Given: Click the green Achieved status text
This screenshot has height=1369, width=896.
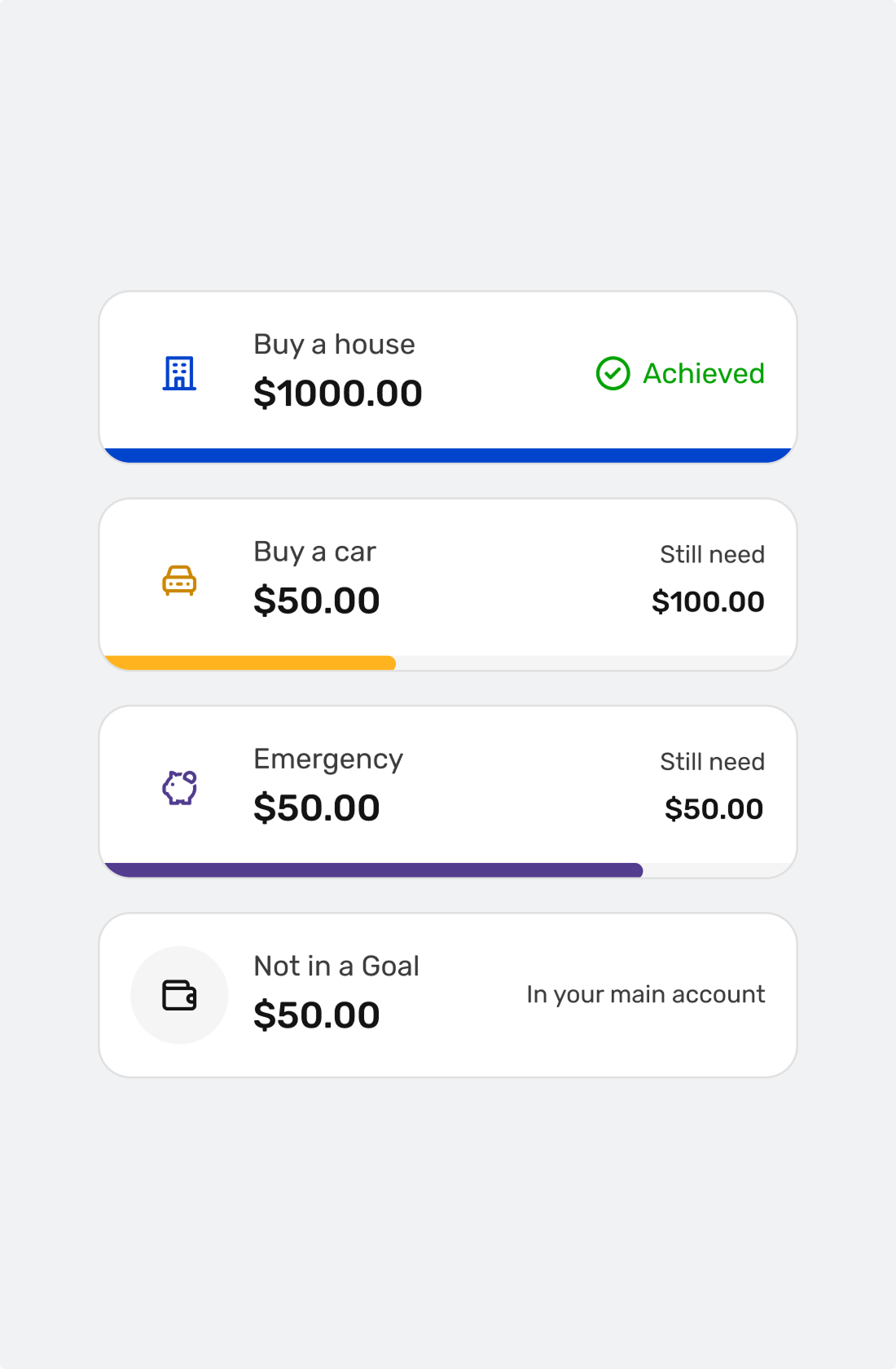Looking at the screenshot, I should tap(704, 373).
